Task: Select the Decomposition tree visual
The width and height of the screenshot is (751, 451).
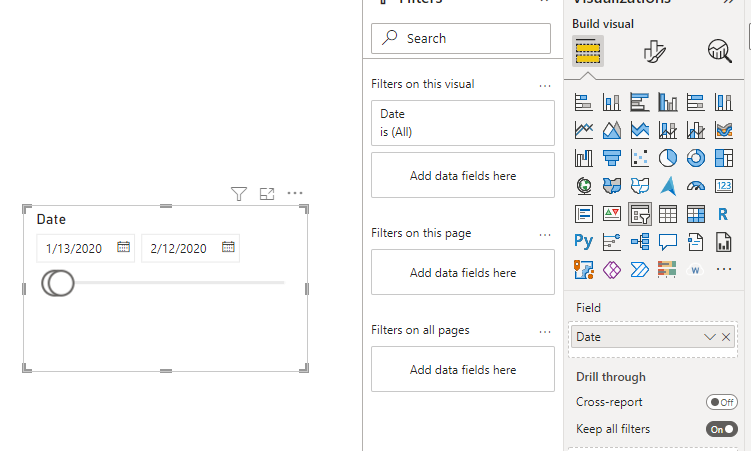Action: 639,241
